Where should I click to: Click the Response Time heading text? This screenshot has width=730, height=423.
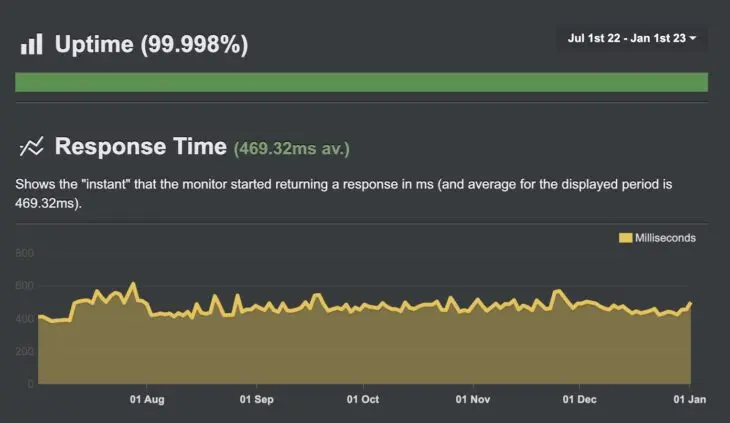tap(140, 147)
